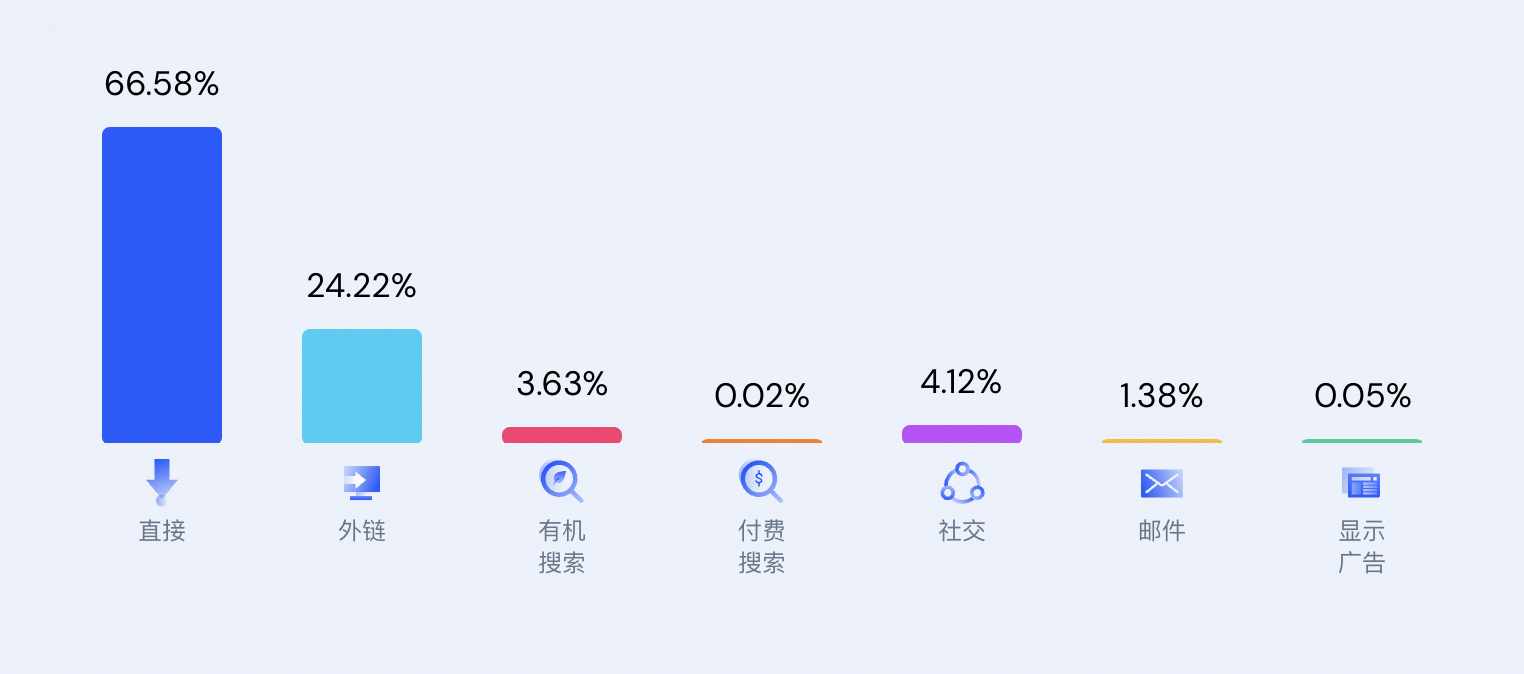1524x674 pixels.
Task: Click the 4.12% value above social bar
Action: coord(962,382)
